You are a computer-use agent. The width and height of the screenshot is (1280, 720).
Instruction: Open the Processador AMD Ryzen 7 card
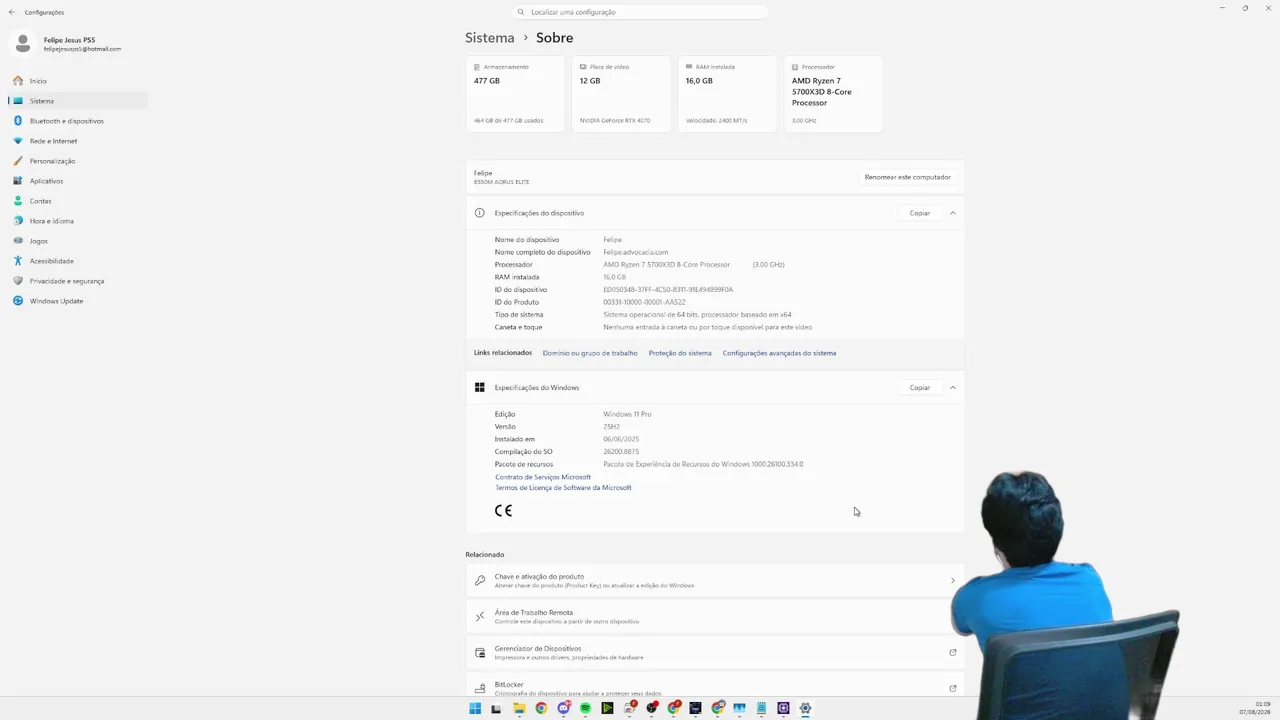pyautogui.click(x=834, y=94)
